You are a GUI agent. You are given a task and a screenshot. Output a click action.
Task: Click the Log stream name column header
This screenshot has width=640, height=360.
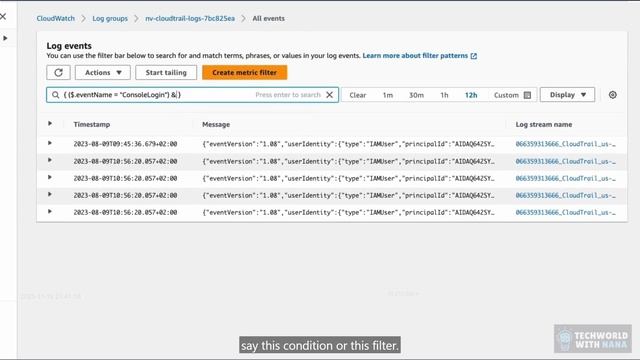coord(543,124)
